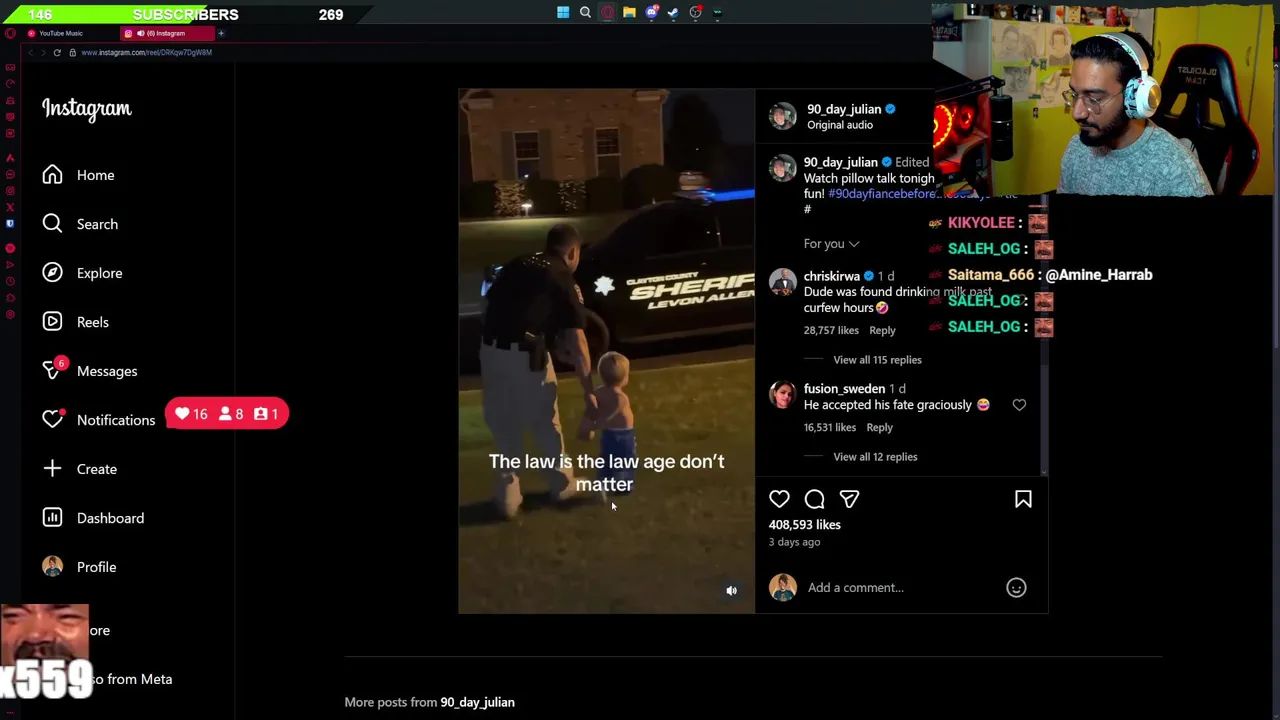This screenshot has height=720, width=1280.
Task: Open fusion_sweden's profile link
Action: (844, 389)
